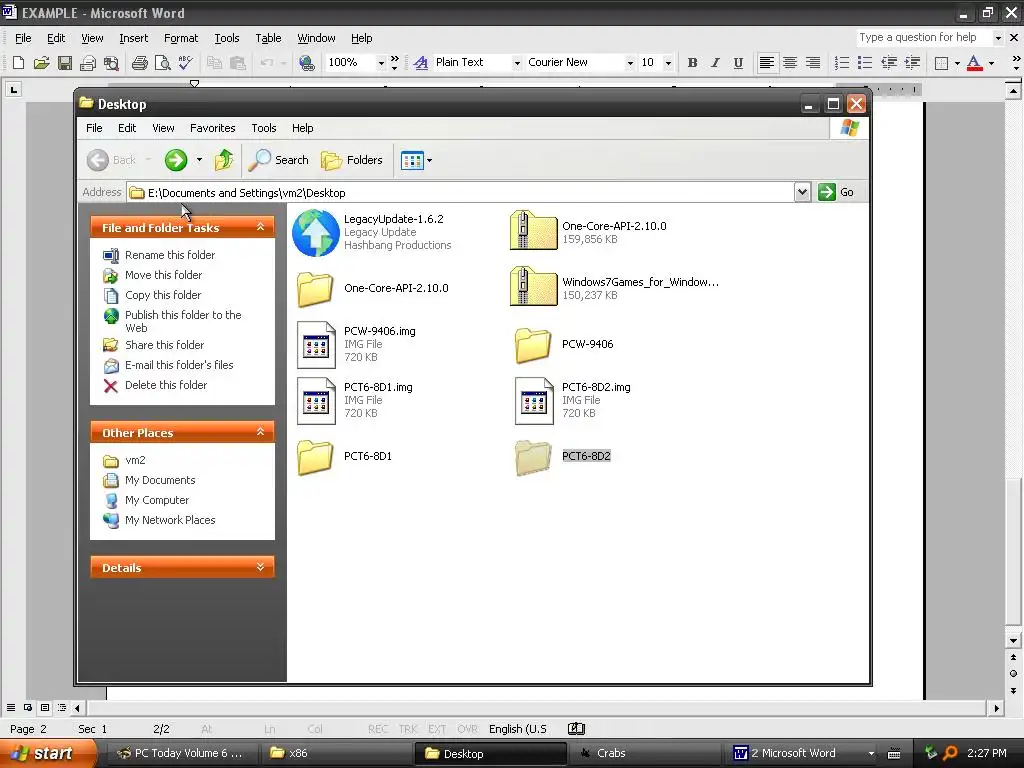Select the PCW-9406 folder icon
This screenshot has width=1024, height=768.
(533, 344)
